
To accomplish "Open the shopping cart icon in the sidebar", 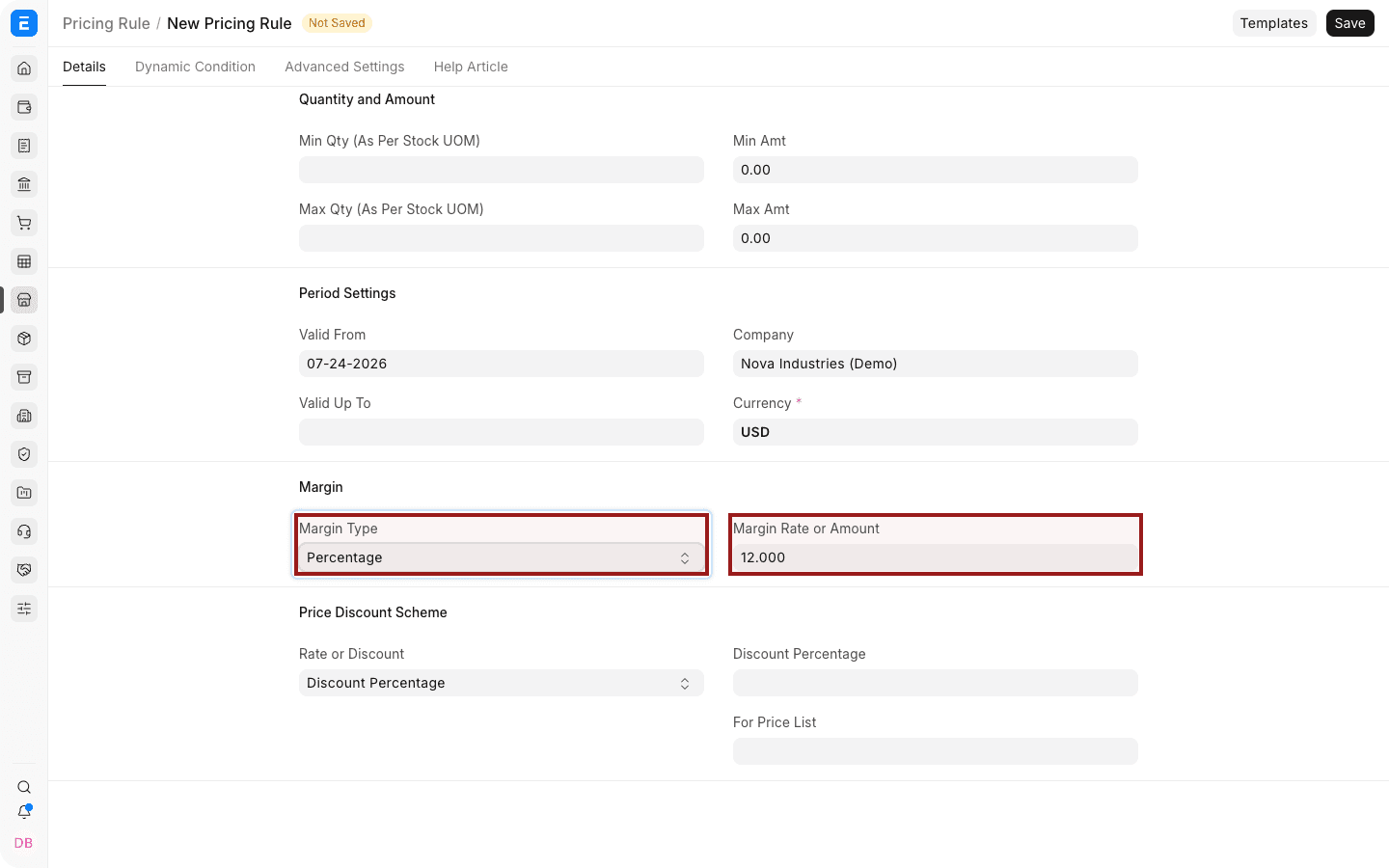I will 24,223.
